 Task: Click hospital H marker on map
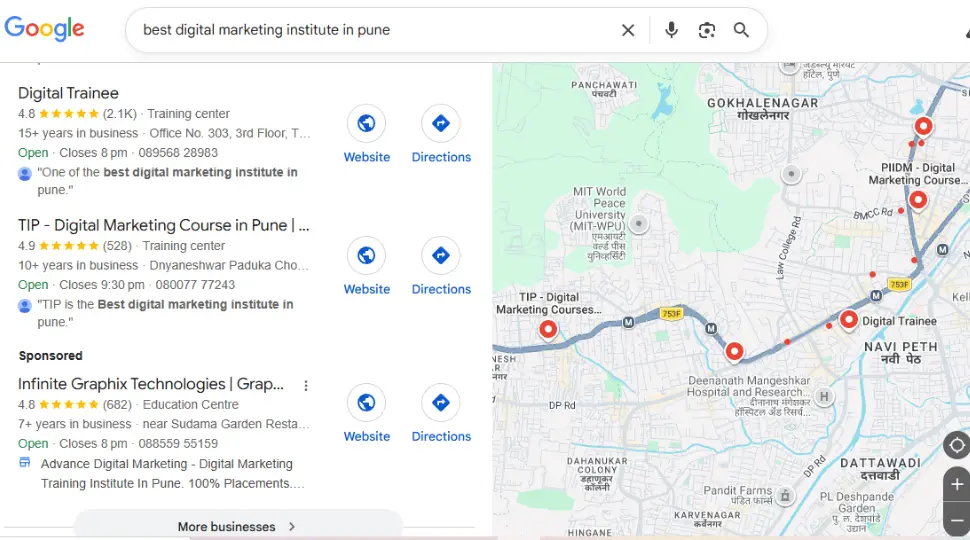pos(824,396)
